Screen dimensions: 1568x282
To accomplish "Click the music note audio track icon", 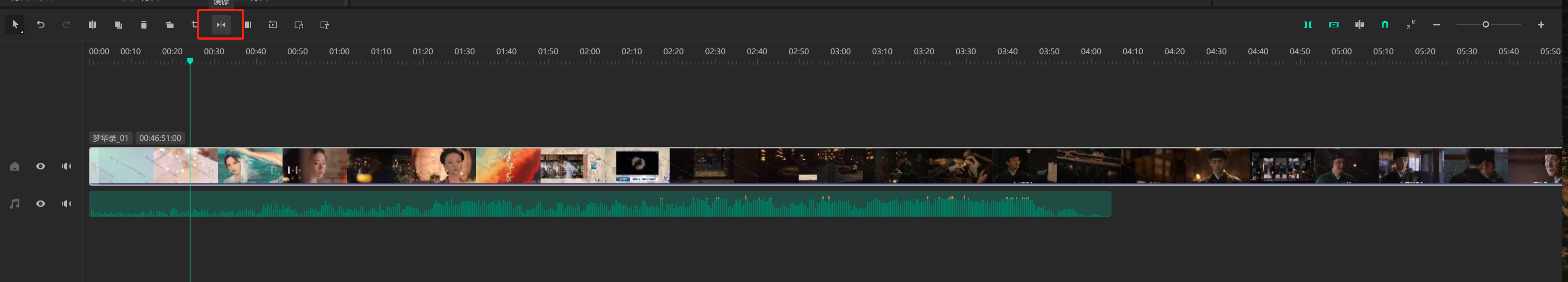I will (x=15, y=204).
